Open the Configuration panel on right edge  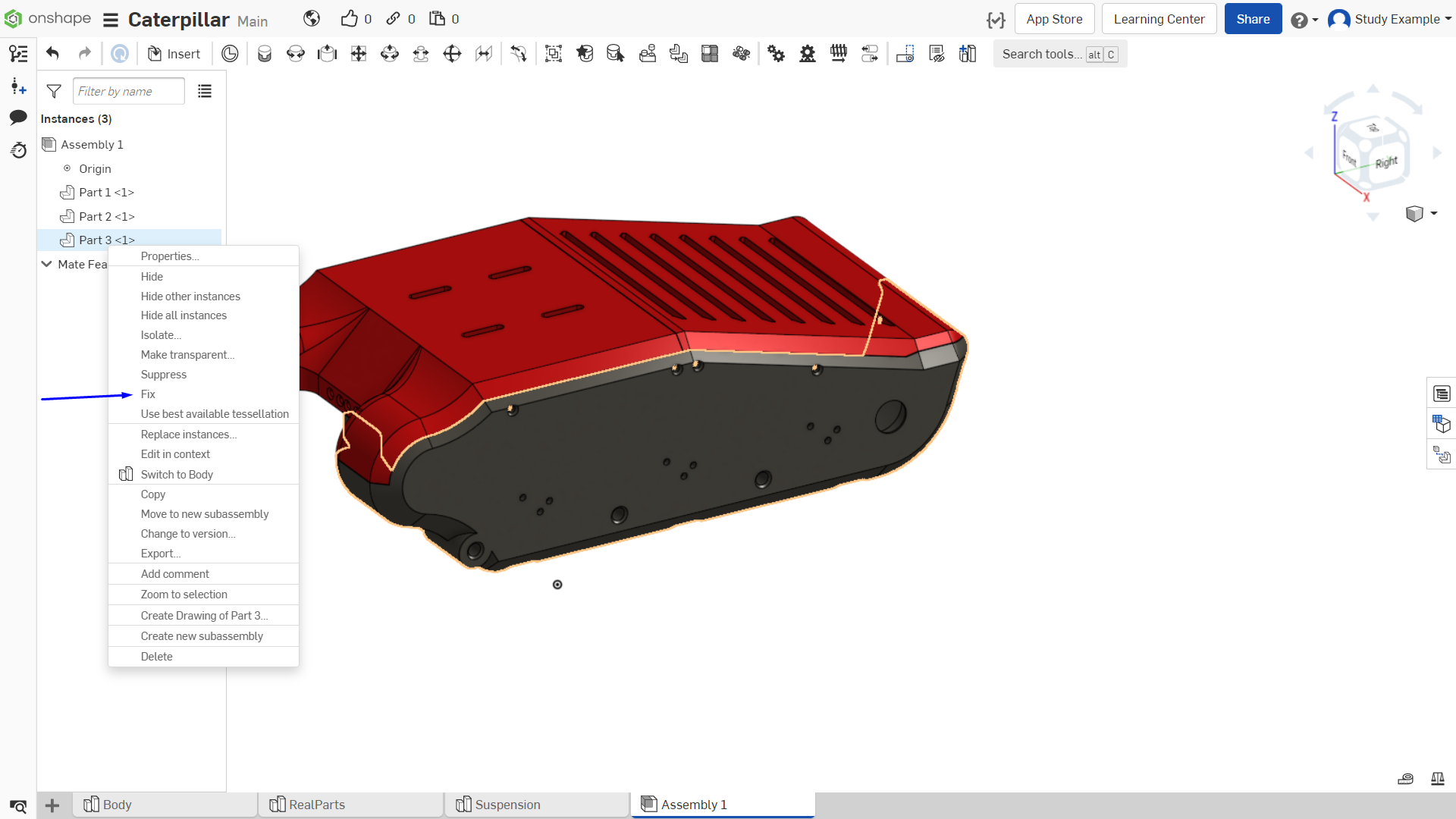point(1442,424)
